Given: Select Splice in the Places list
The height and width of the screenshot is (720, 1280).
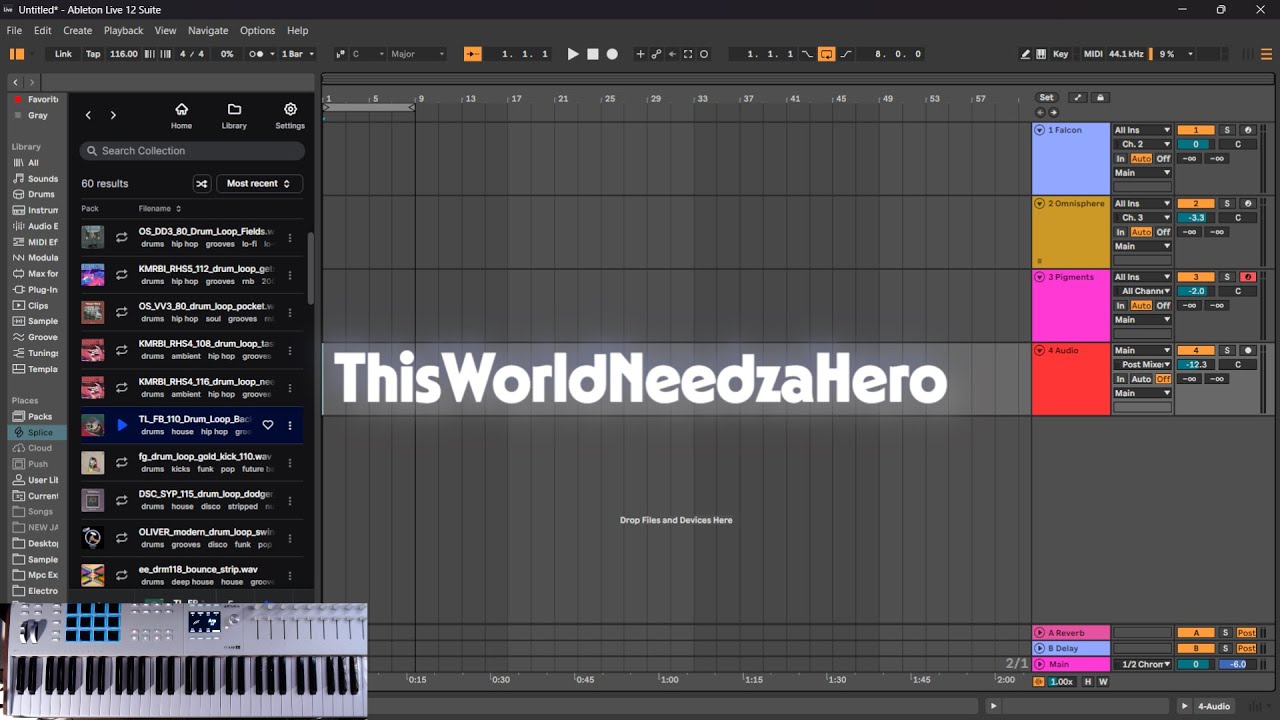Looking at the screenshot, I should [x=39, y=432].
